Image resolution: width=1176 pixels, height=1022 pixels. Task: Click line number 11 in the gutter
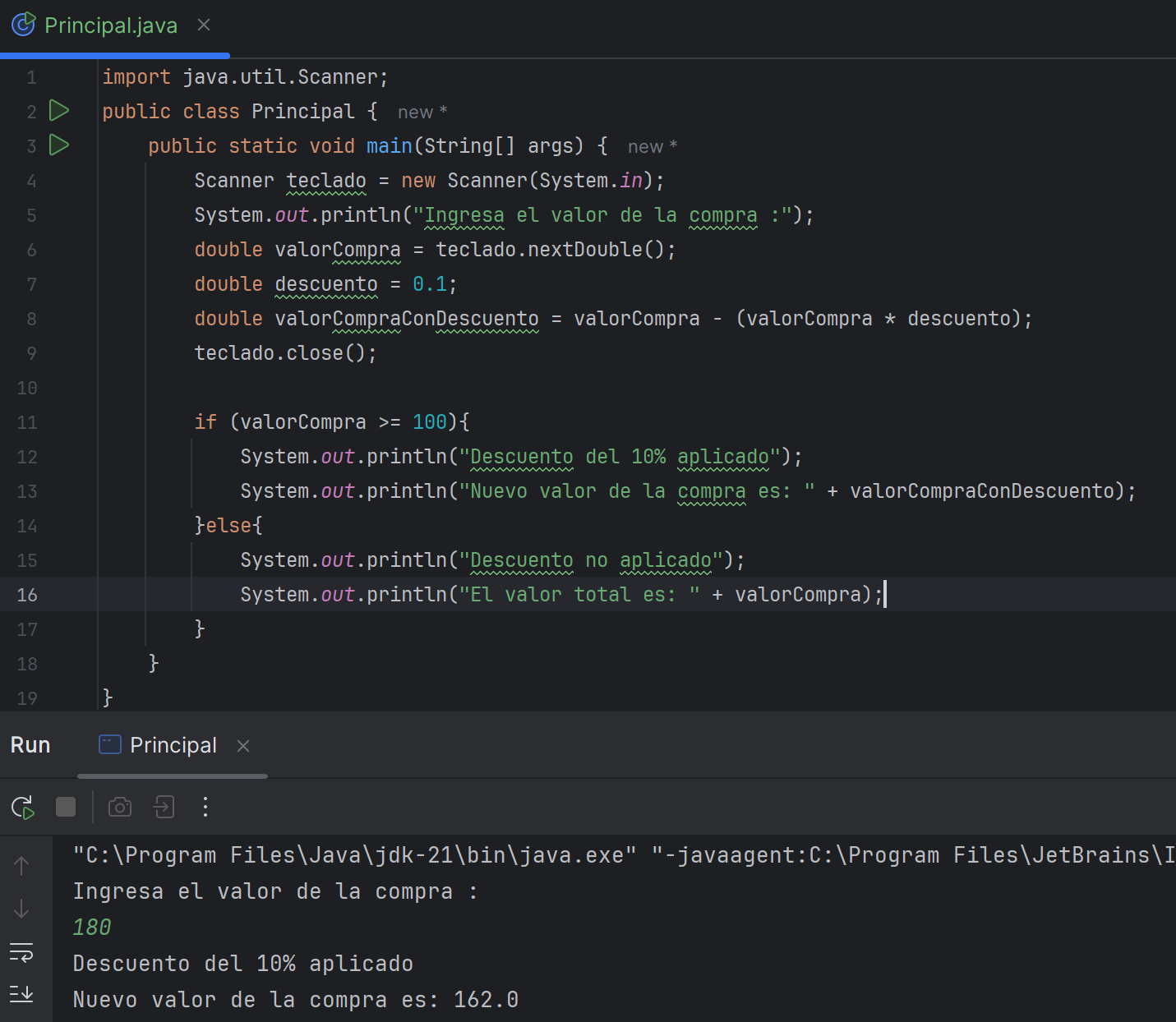(27, 421)
